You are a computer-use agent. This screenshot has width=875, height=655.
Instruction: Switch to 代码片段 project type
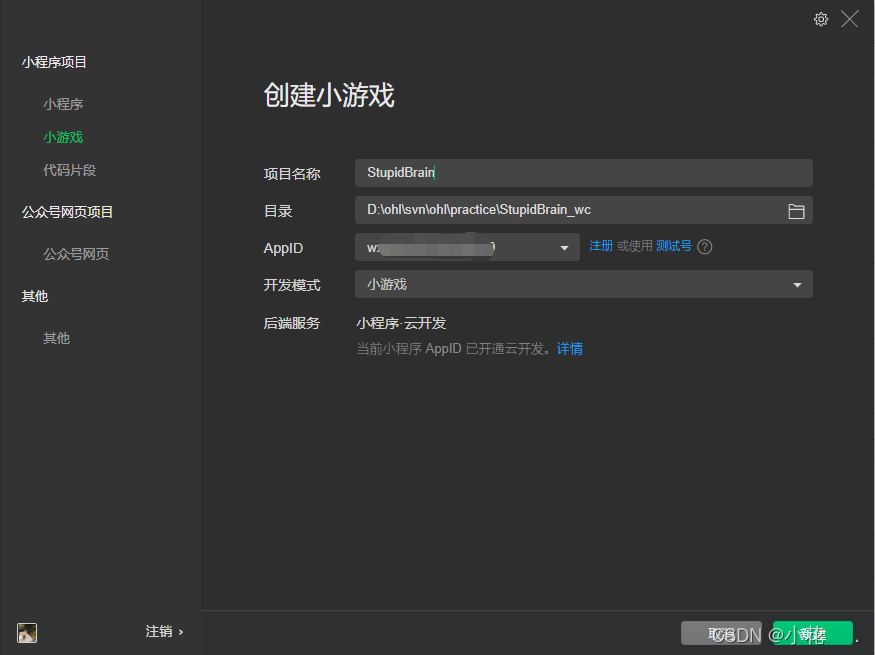click(x=69, y=170)
